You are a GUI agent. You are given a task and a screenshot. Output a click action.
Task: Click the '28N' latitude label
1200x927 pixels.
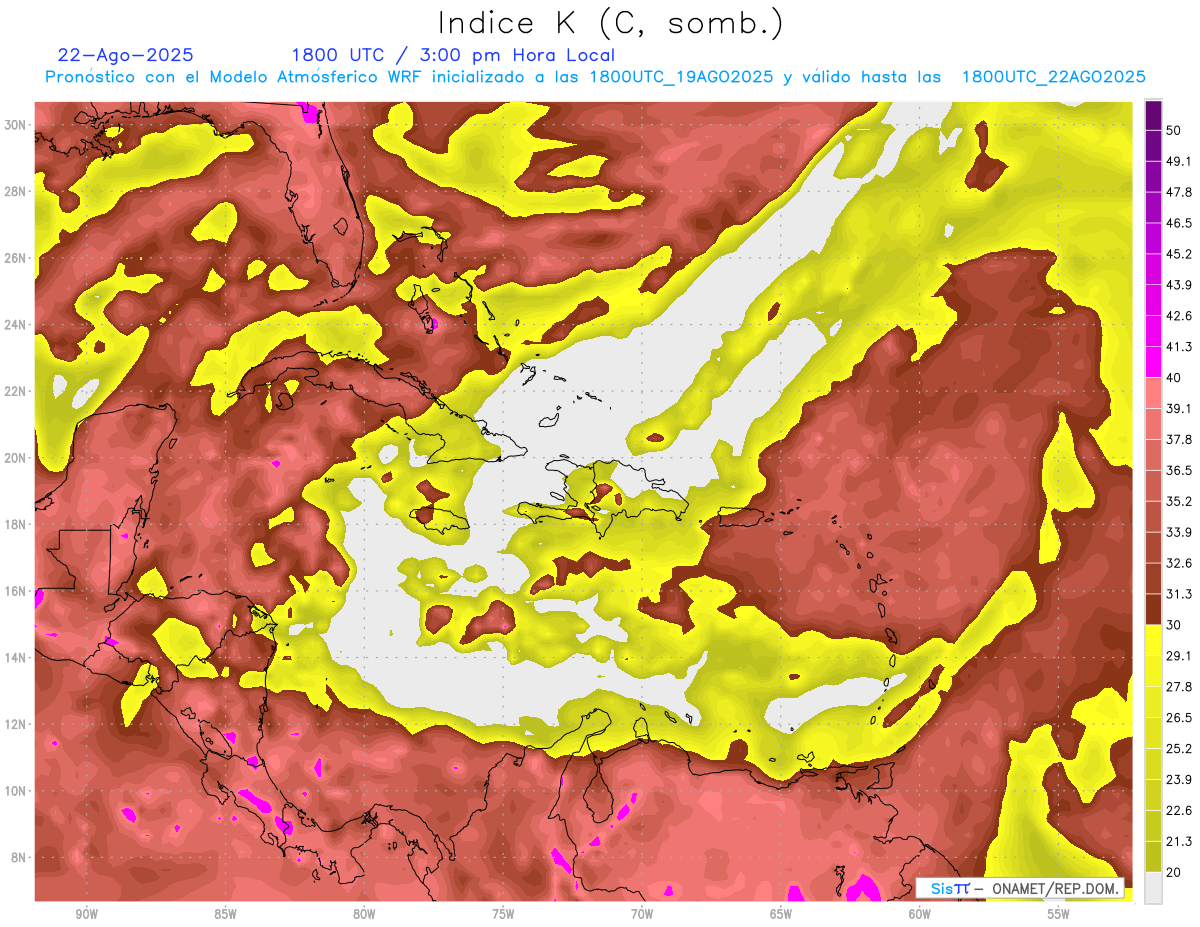point(15,191)
